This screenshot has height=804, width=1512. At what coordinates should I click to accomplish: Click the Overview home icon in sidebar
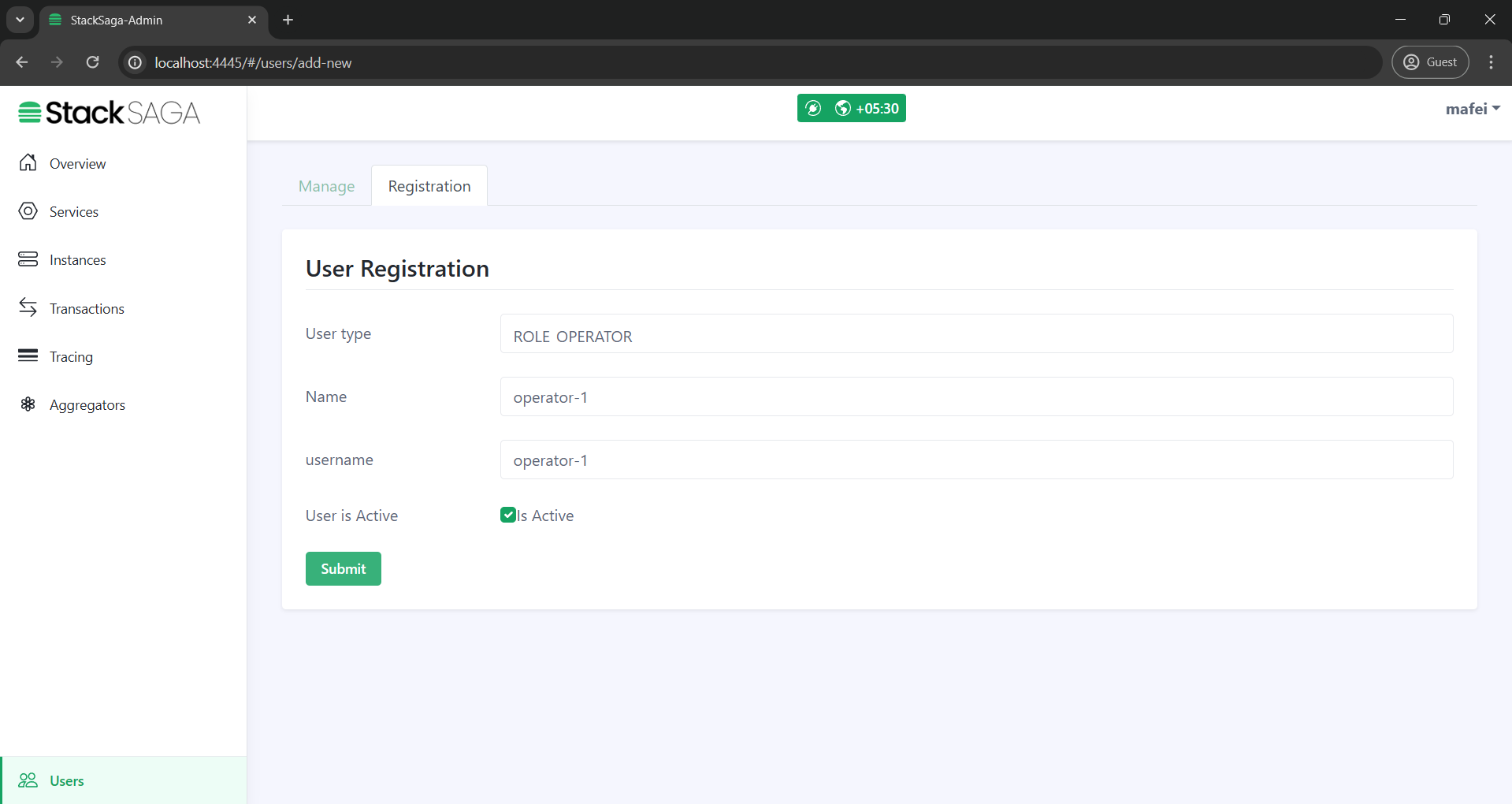click(x=28, y=163)
